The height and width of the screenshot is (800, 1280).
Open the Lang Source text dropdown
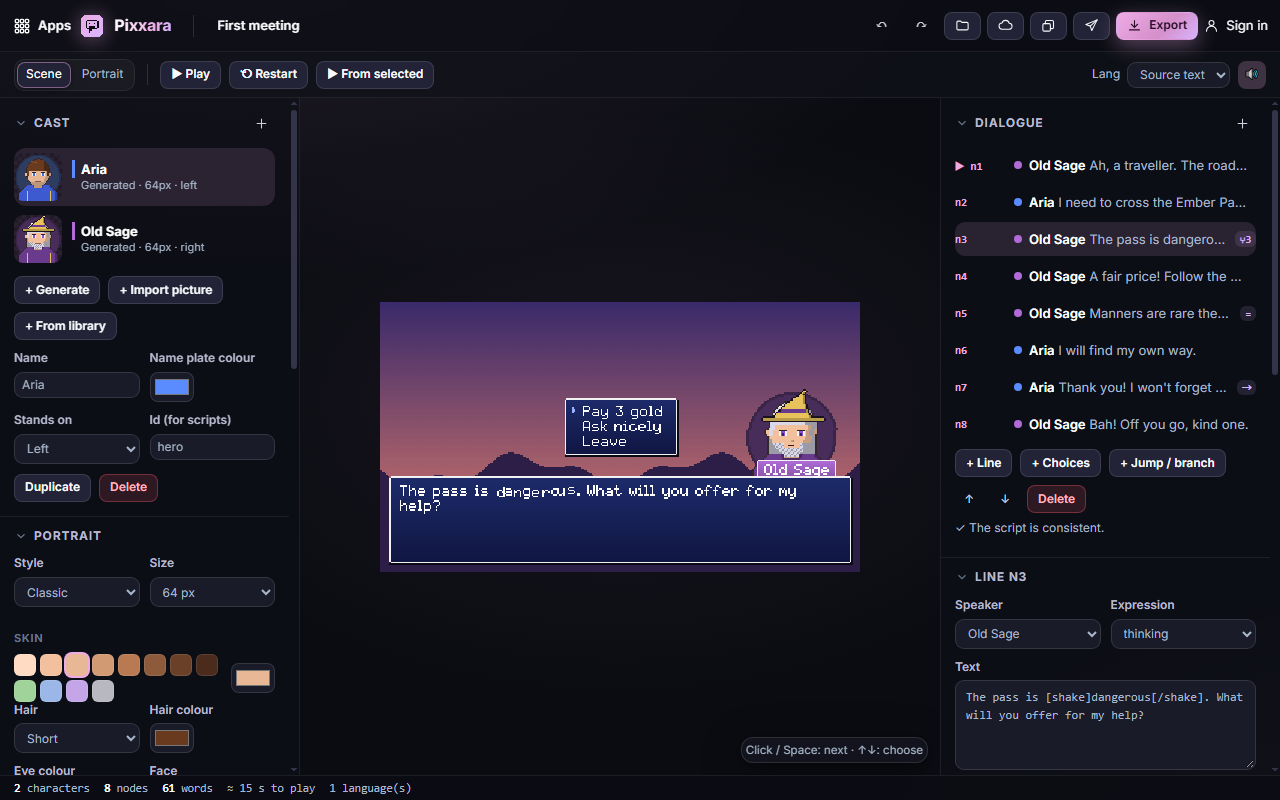(1178, 75)
